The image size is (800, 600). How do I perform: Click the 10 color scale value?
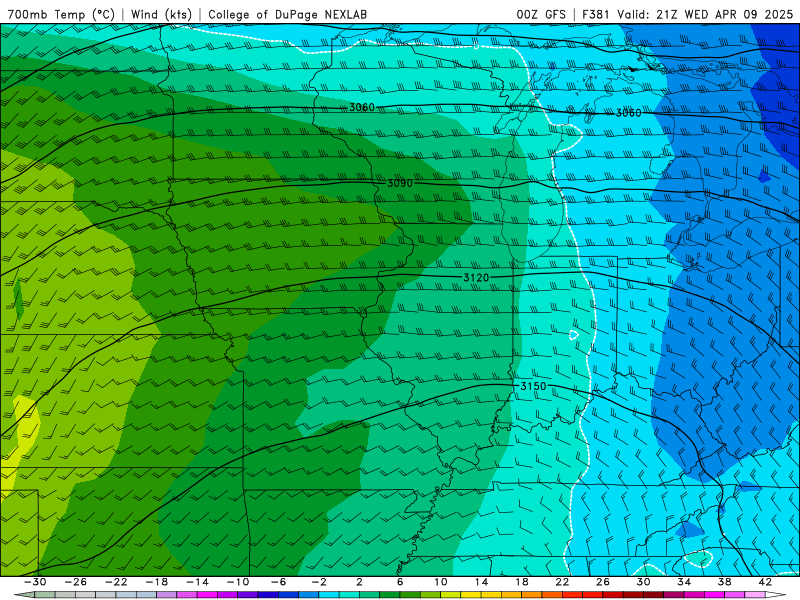click(441, 582)
